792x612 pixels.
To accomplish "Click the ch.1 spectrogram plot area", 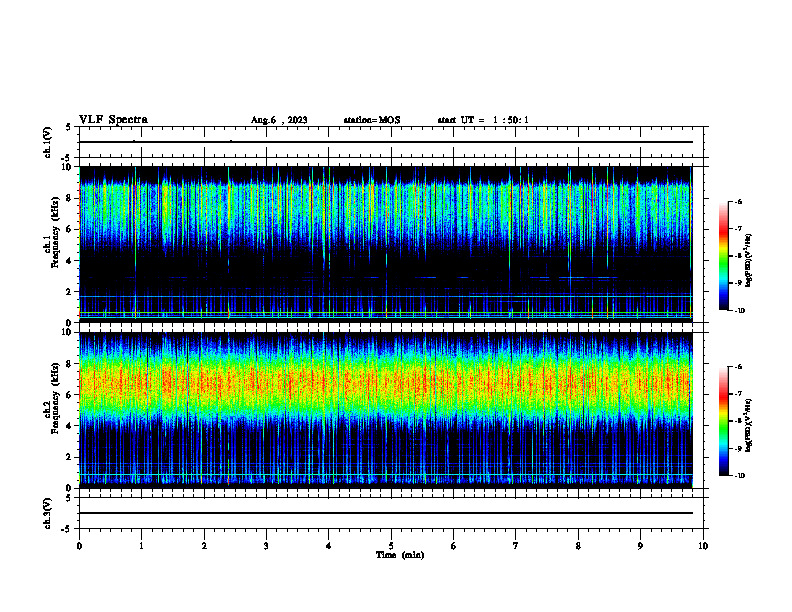I will (385, 244).
